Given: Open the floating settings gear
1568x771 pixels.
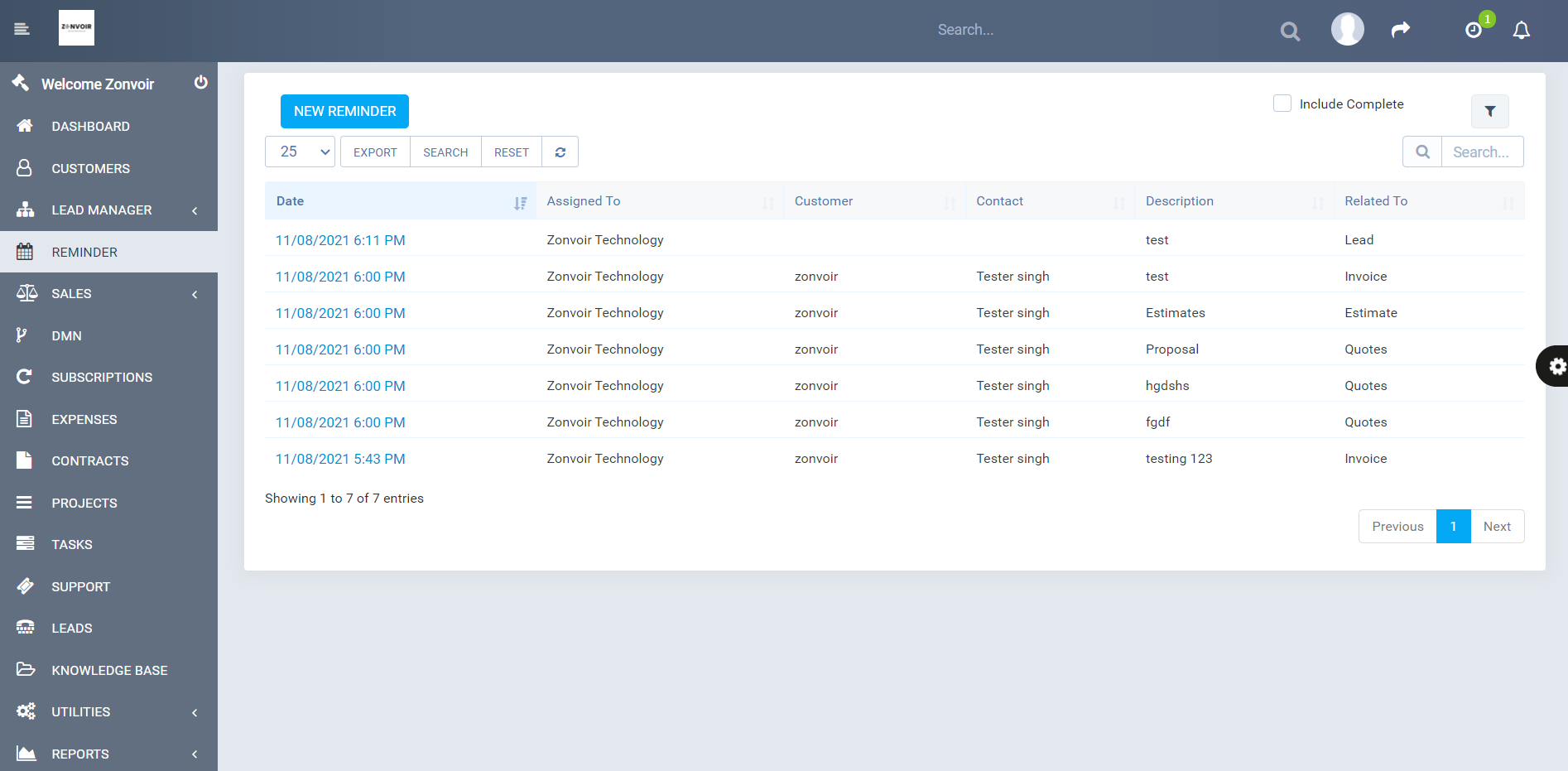Looking at the screenshot, I should coord(1558,366).
